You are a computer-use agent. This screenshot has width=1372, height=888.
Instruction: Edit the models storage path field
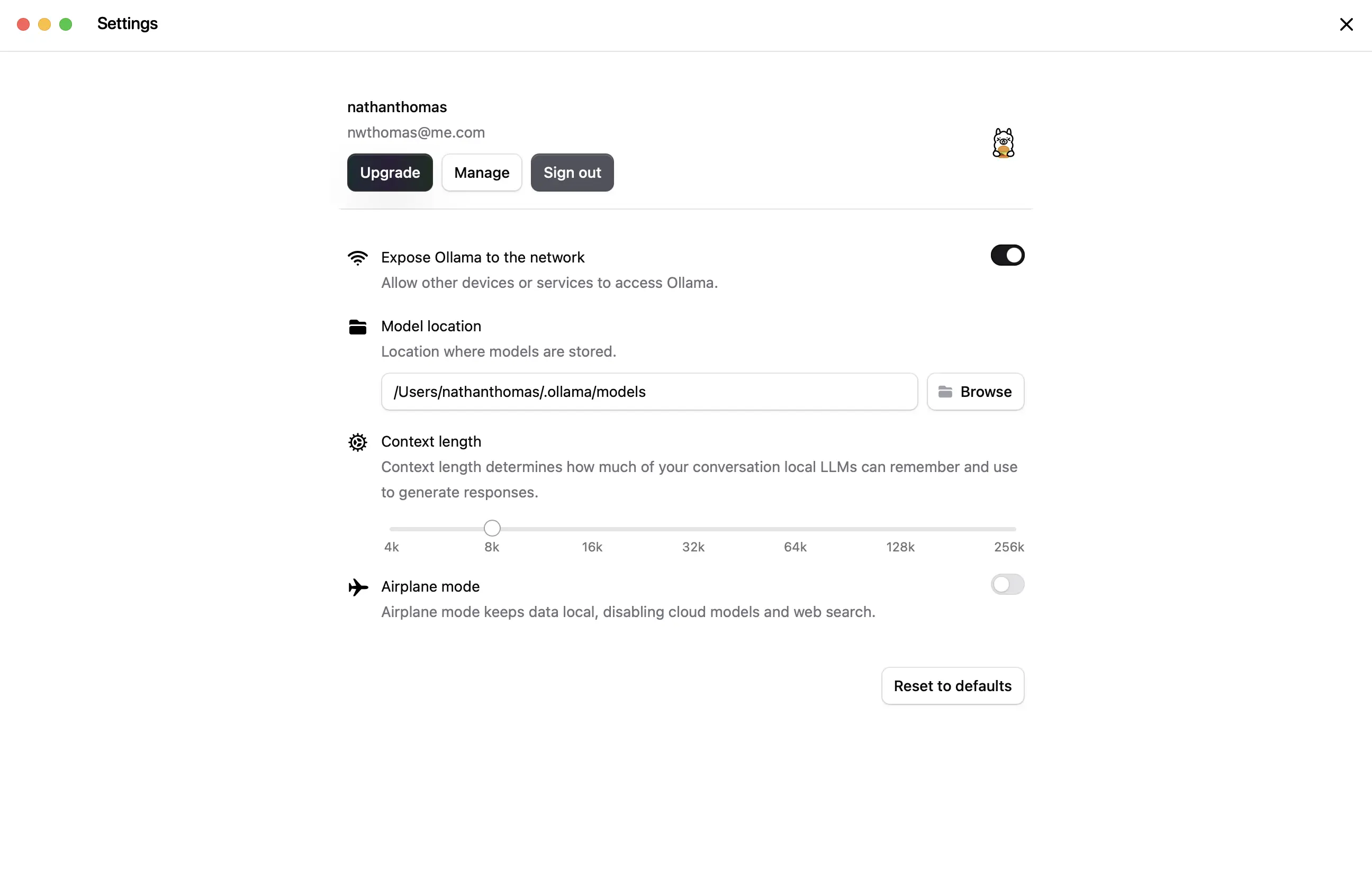(x=648, y=392)
